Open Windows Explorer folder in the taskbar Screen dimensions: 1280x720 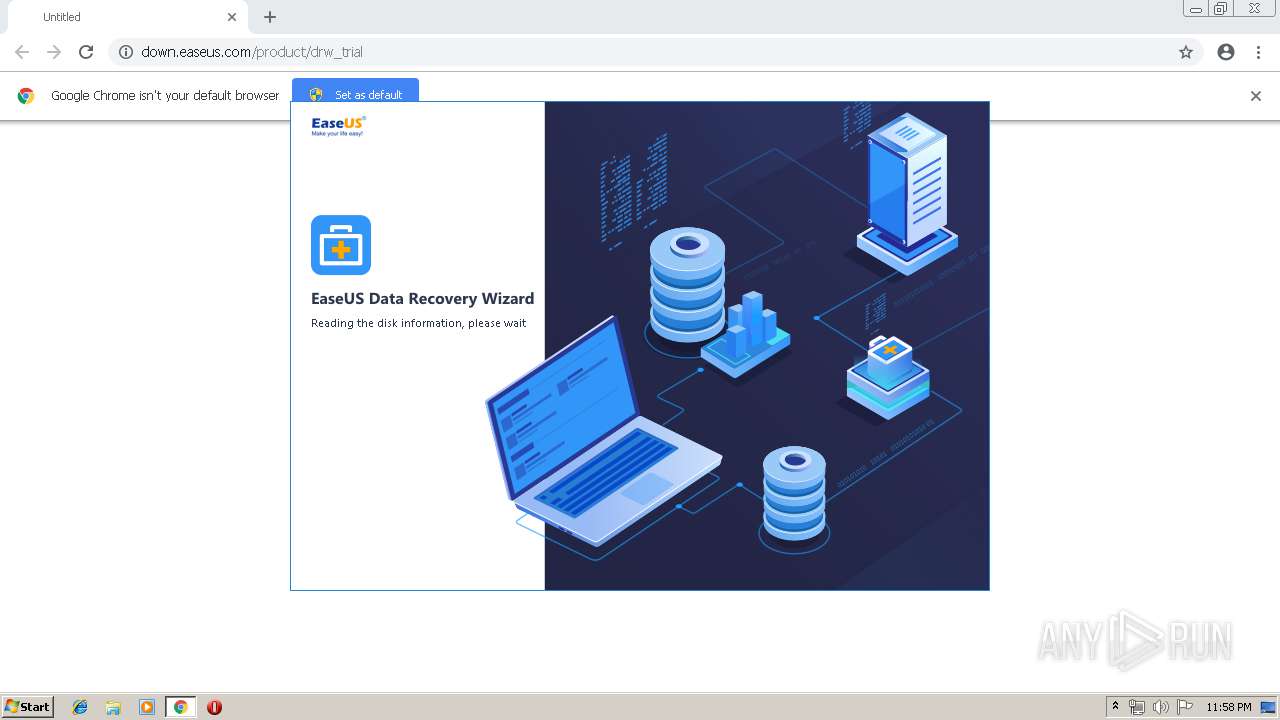[x=113, y=707]
